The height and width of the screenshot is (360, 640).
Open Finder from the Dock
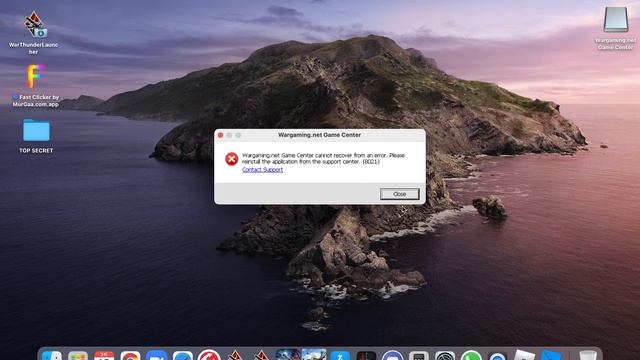pos(52,356)
